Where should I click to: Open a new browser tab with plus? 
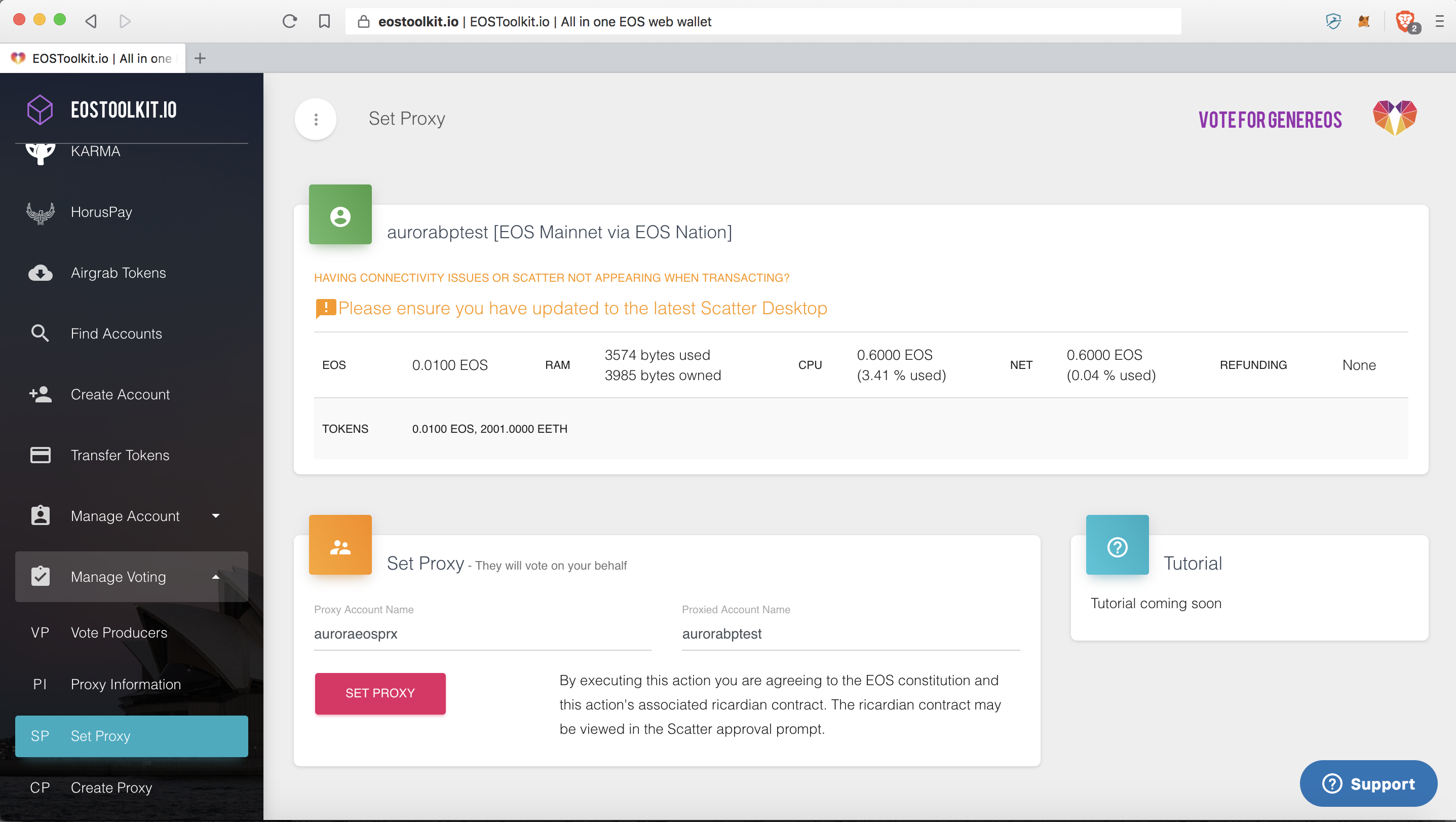pos(200,58)
